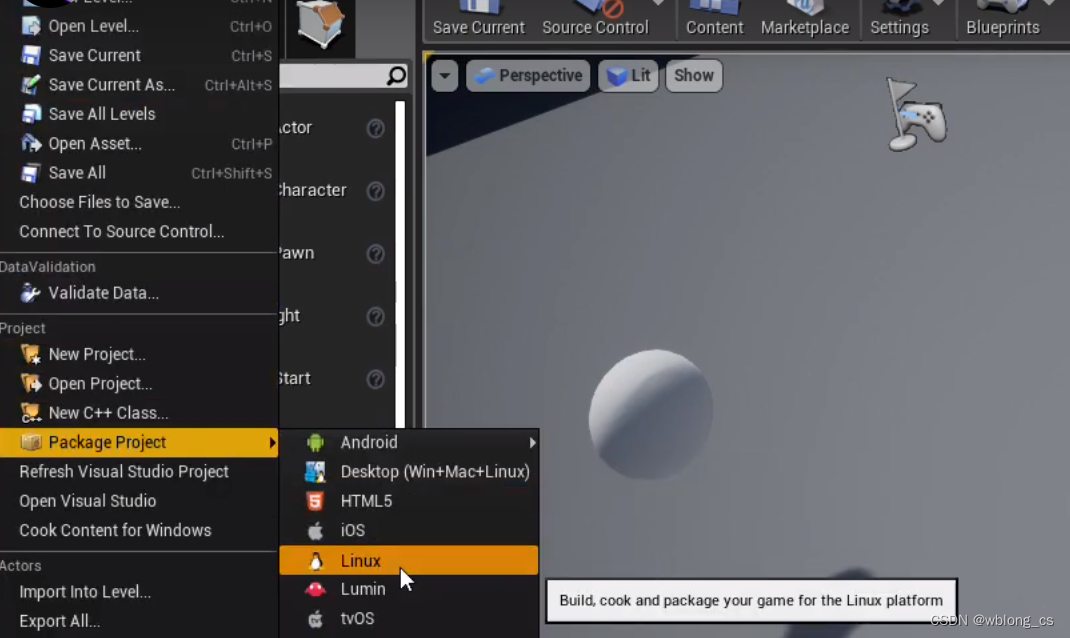Click the Linux penguin icon

(315, 560)
